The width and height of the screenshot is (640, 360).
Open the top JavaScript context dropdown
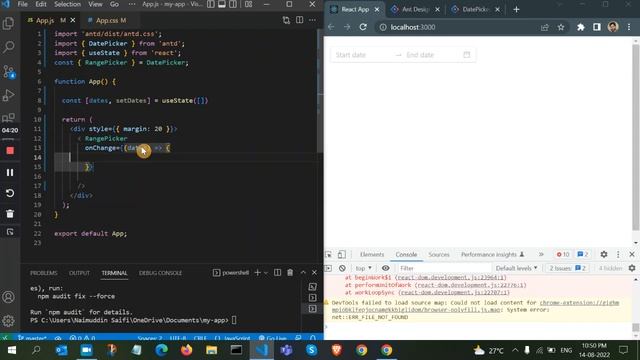pos(363,268)
